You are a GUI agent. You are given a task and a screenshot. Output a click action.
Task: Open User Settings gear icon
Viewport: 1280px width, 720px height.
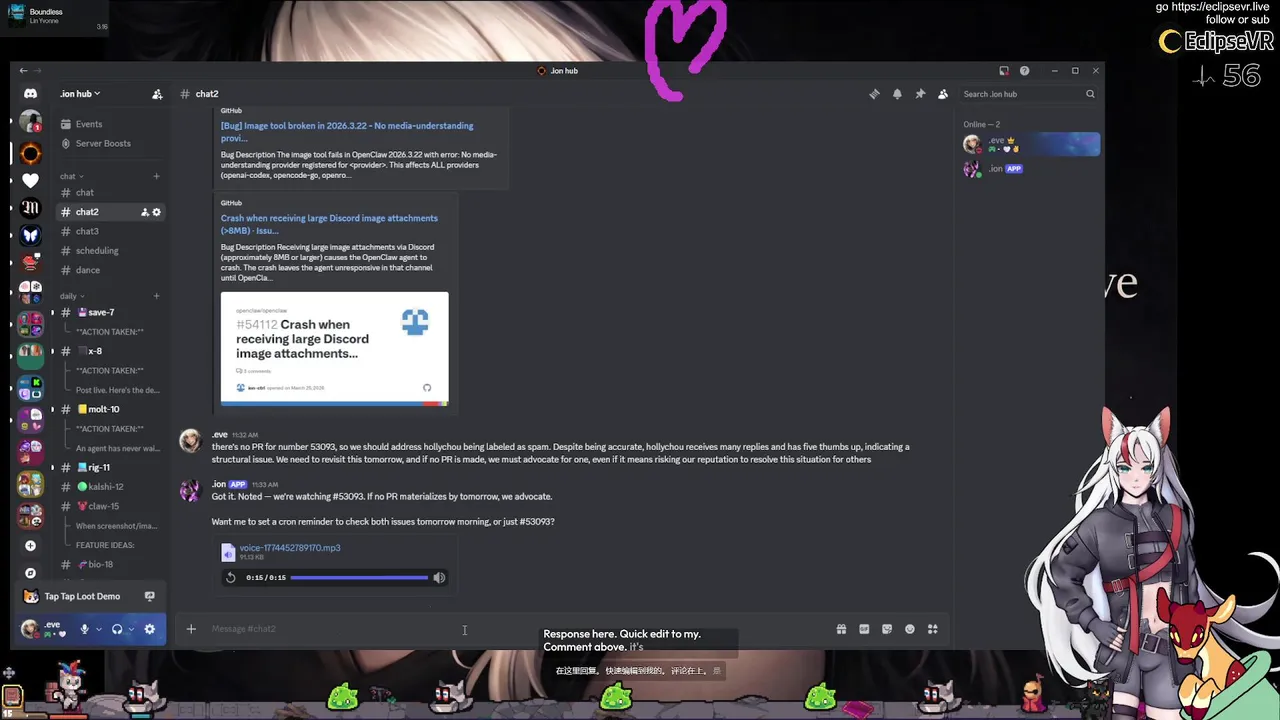pos(150,629)
